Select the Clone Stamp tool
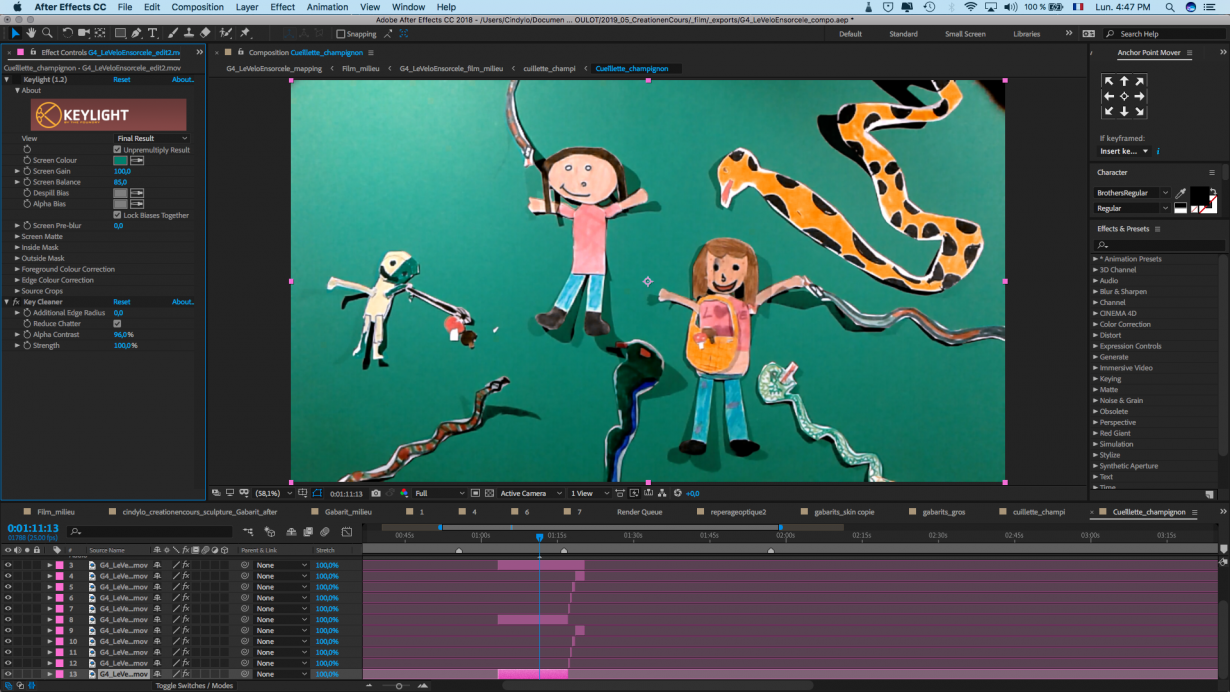The height and width of the screenshot is (692, 1230). (189, 33)
